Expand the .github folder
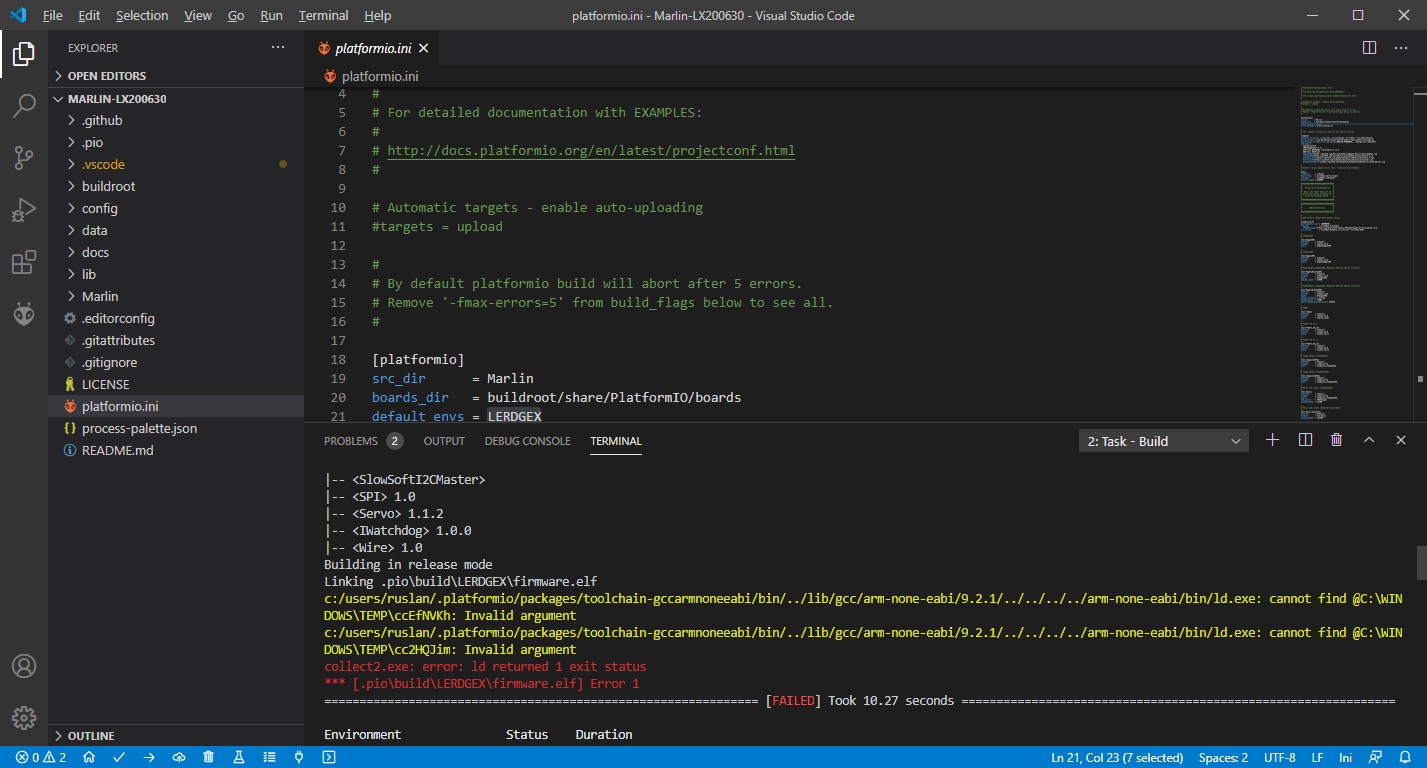Screen dimensions: 1427x768 pyautogui.click(x=176, y=120)
